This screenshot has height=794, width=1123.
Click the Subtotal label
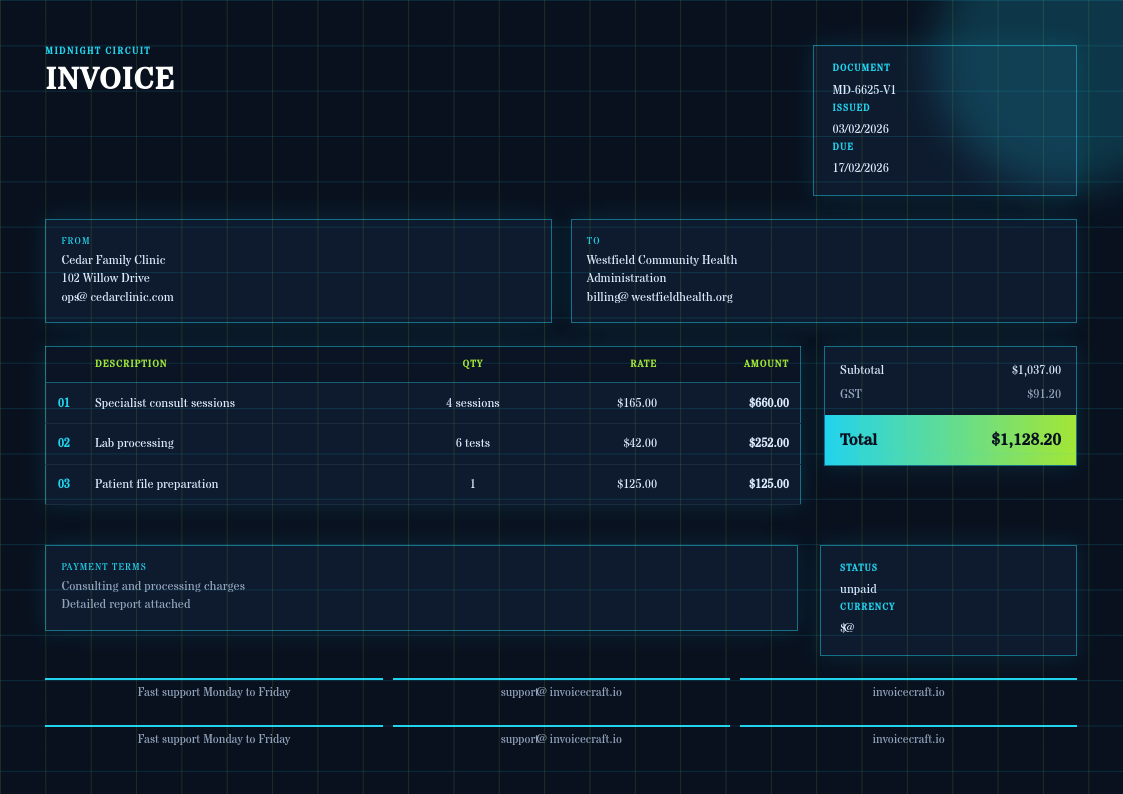pos(862,370)
